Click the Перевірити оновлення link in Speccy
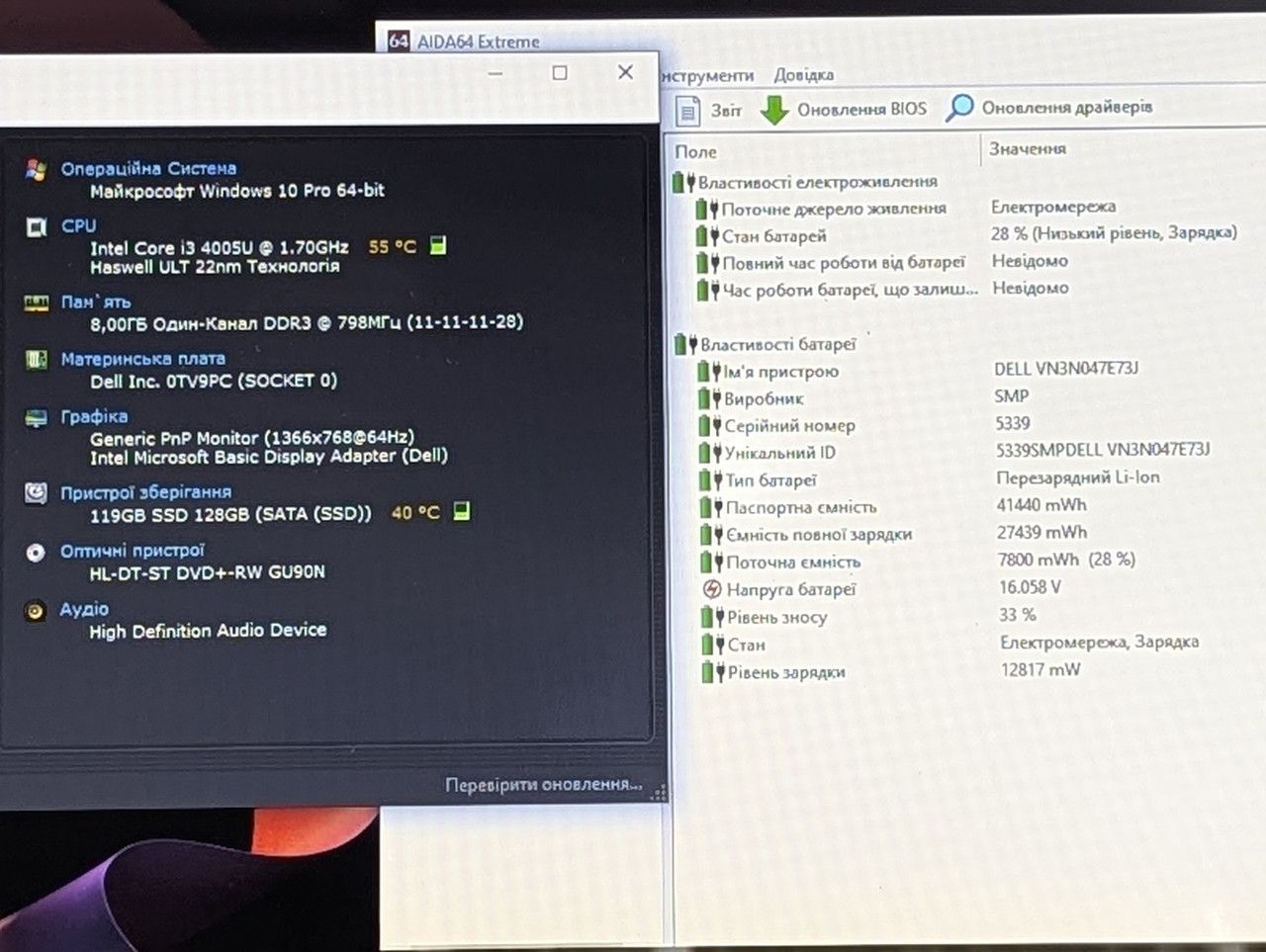1266x952 pixels. click(544, 785)
